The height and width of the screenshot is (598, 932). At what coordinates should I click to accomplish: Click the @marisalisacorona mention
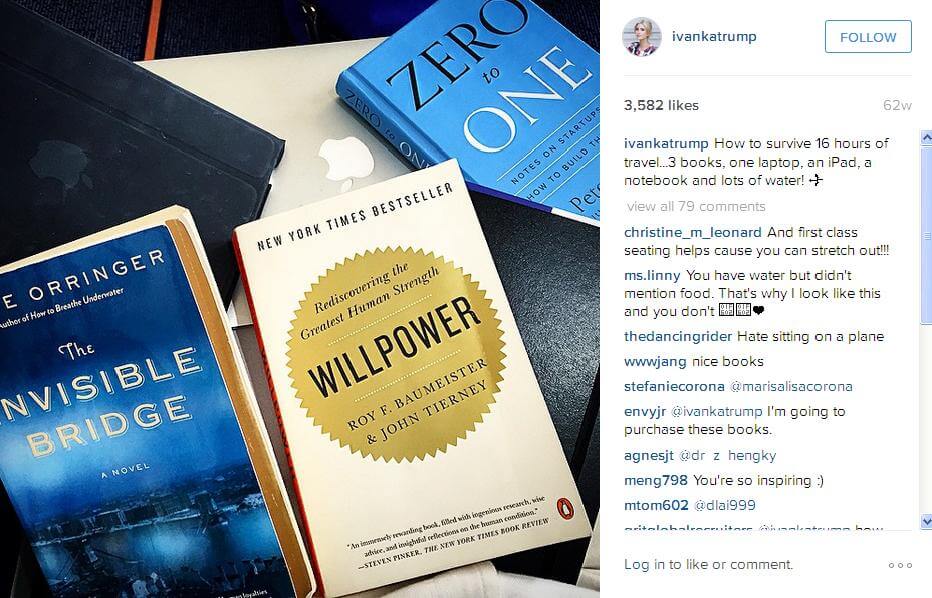[791, 386]
